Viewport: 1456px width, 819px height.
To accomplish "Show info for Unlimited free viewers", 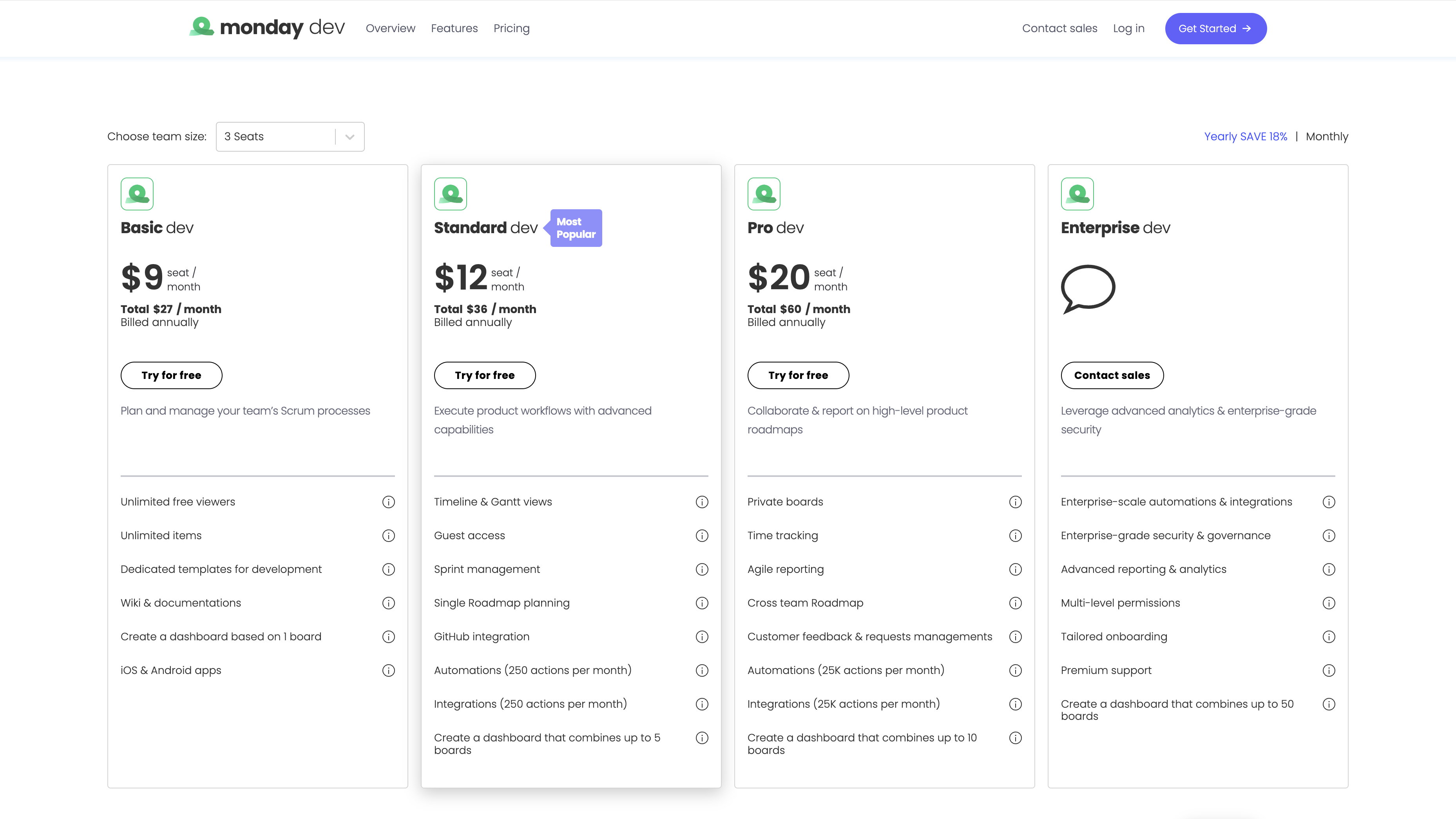I will click(x=388, y=502).
